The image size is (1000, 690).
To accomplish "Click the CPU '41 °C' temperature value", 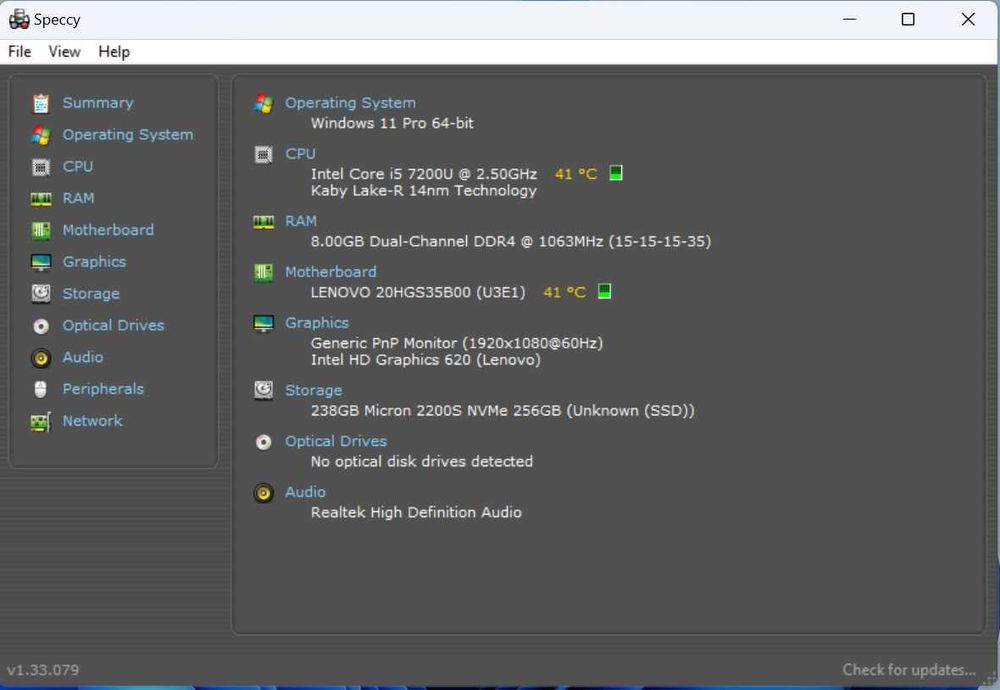I will coord(576,174).
